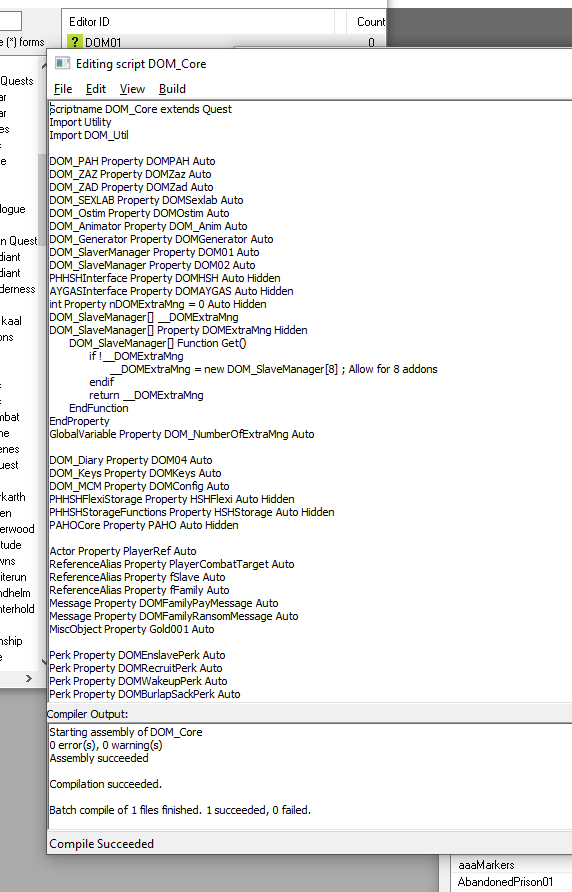The width and height of the screenshot is (572, 892).
Task: Click the 'MiscObject Property Gold001 Auto' line
Action: point(132,629)
